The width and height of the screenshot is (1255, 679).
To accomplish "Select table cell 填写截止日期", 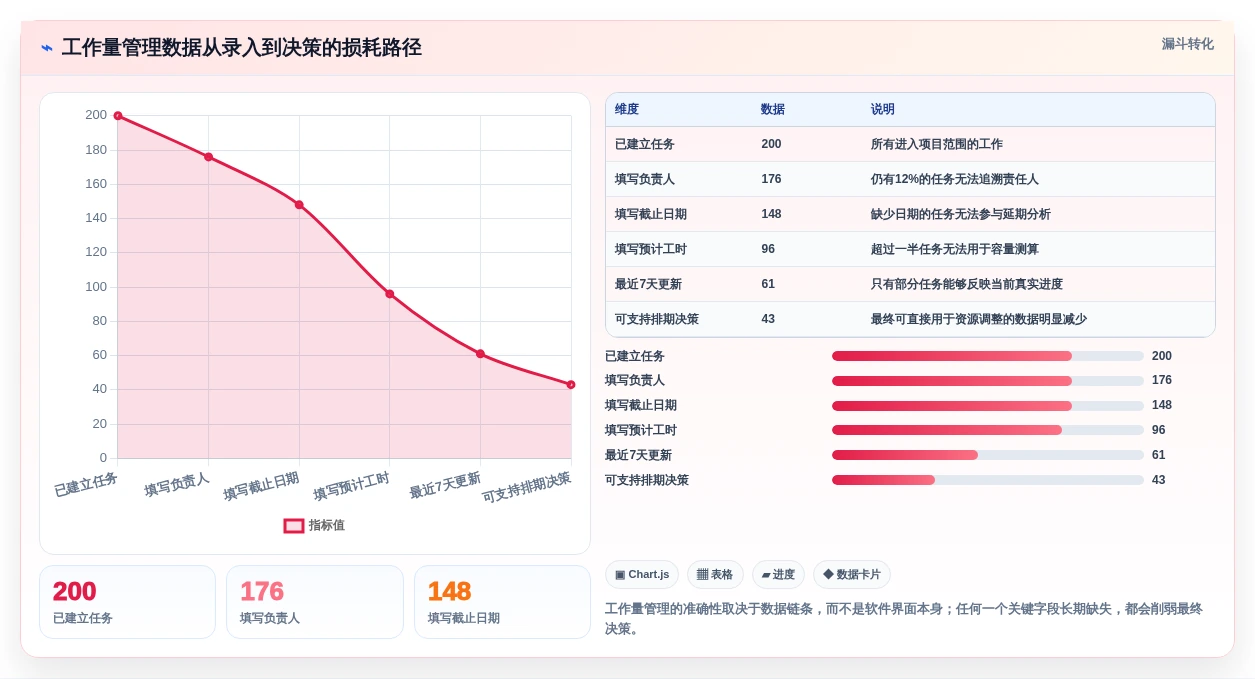I will 651,214.
